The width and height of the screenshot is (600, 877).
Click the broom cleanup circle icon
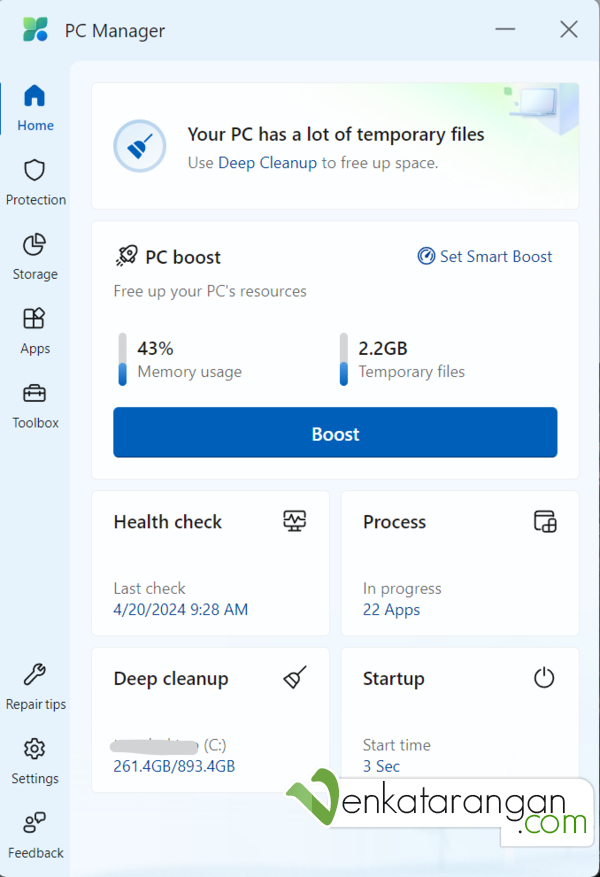140,146
